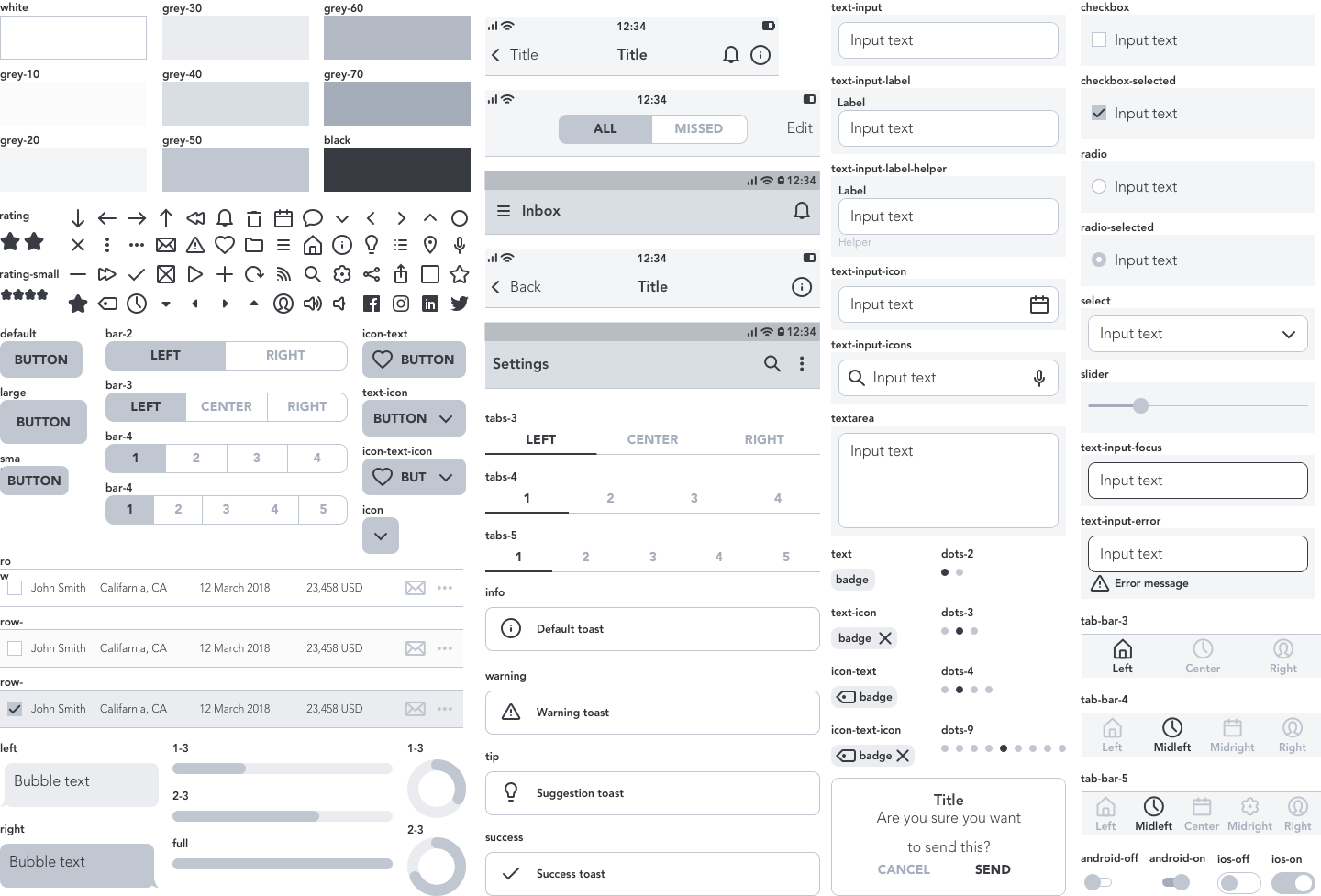Select the outlined play triangle icon
This screenshot has height=896, width=1321.
pyautogui.click(x=195, y=274)
